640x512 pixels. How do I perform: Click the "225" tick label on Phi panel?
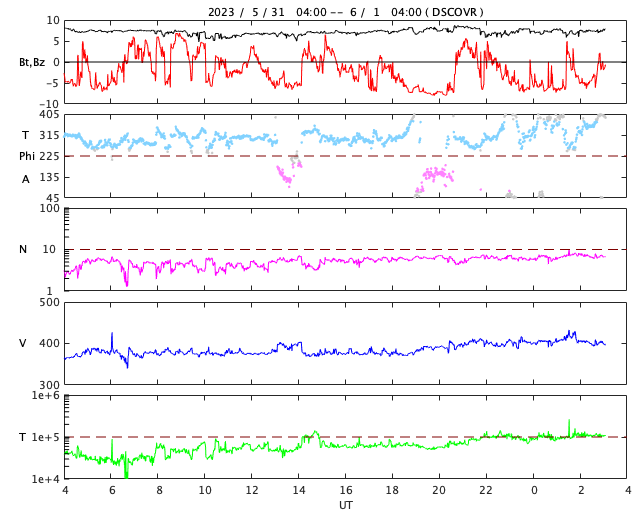click(49, 156)
